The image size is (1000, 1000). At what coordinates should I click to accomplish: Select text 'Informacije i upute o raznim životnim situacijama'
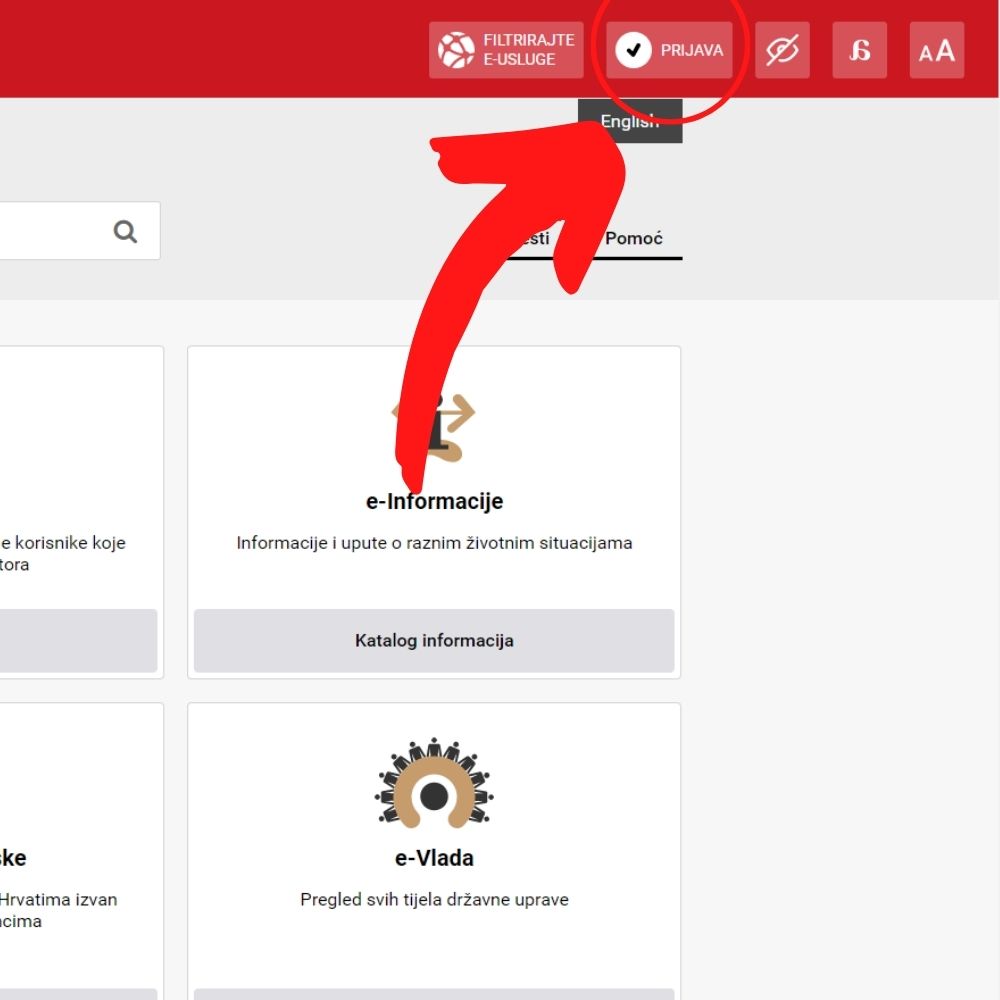pyautogui.click(x=434, y=543)
